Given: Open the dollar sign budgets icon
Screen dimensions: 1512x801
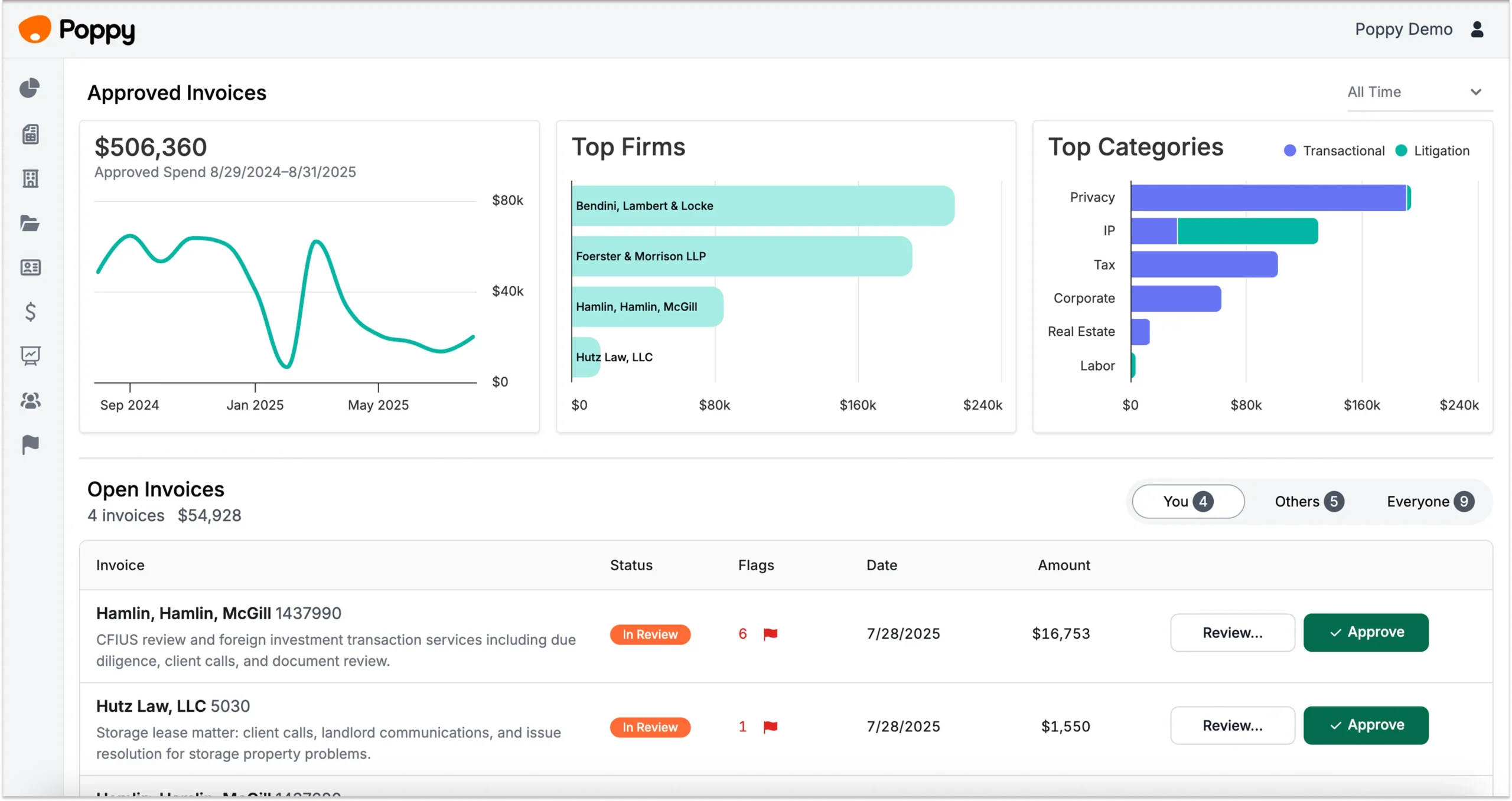Looking at the screenshot, I should click(x=30, y=312).
